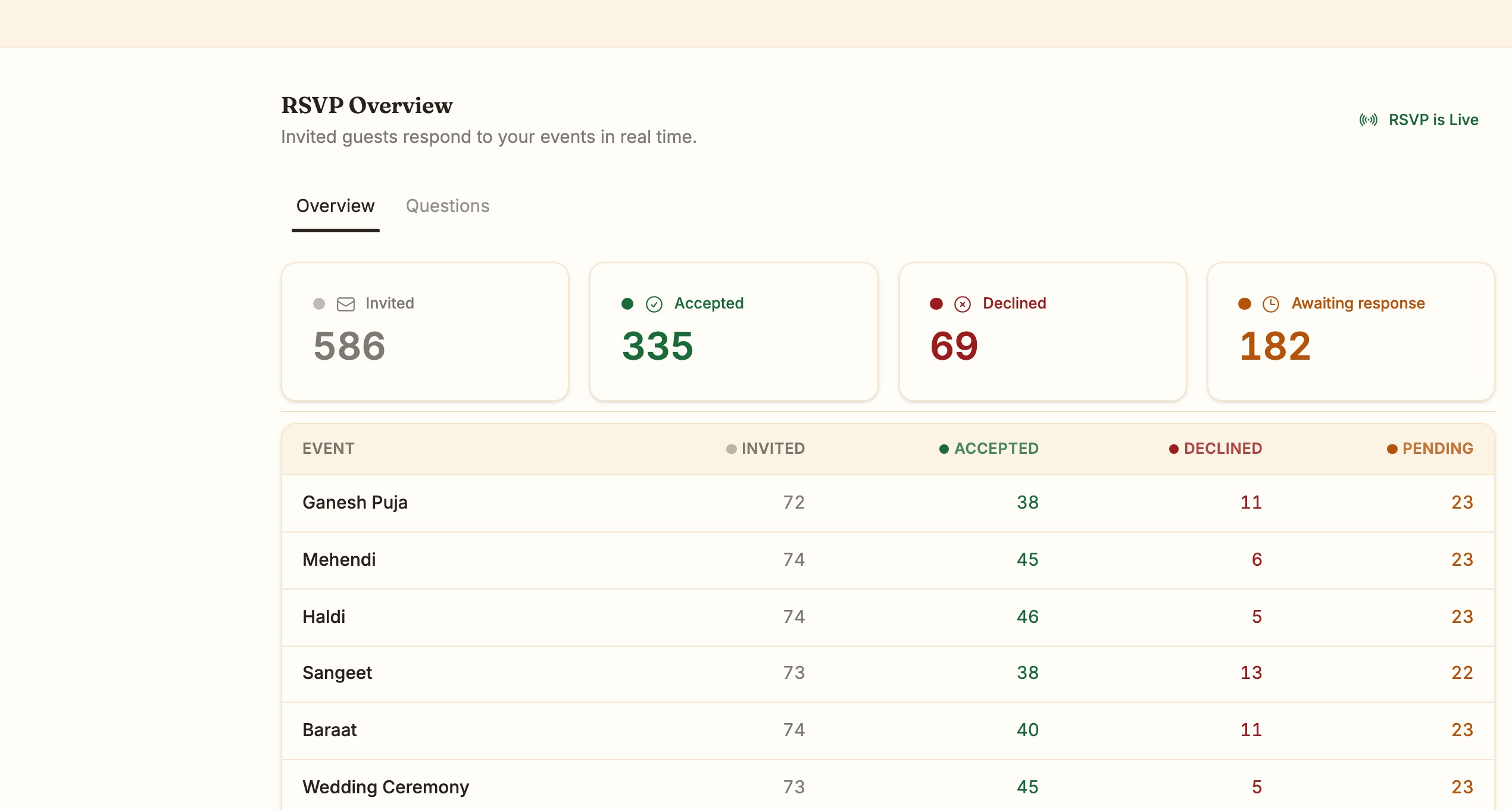Click the orange dot on the Awaiting response card
Image resolution: width=1512 pixels, height=810 pixels.
pos(1245,304)
